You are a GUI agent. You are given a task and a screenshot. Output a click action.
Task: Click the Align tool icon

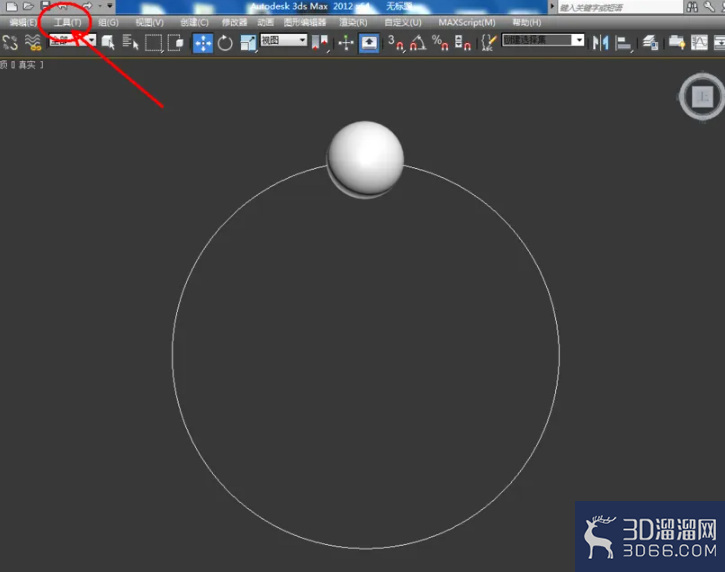(624, 43)
